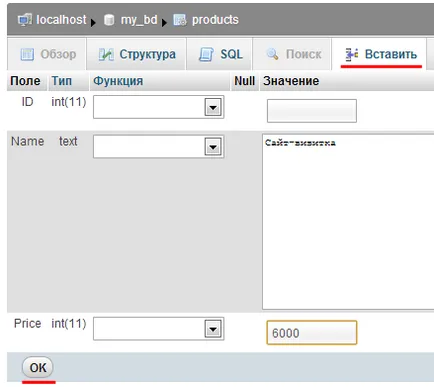This screenshot has width=434, height=387.
Task: Open the my_bd database link
Action: click(x=139, y=20)
